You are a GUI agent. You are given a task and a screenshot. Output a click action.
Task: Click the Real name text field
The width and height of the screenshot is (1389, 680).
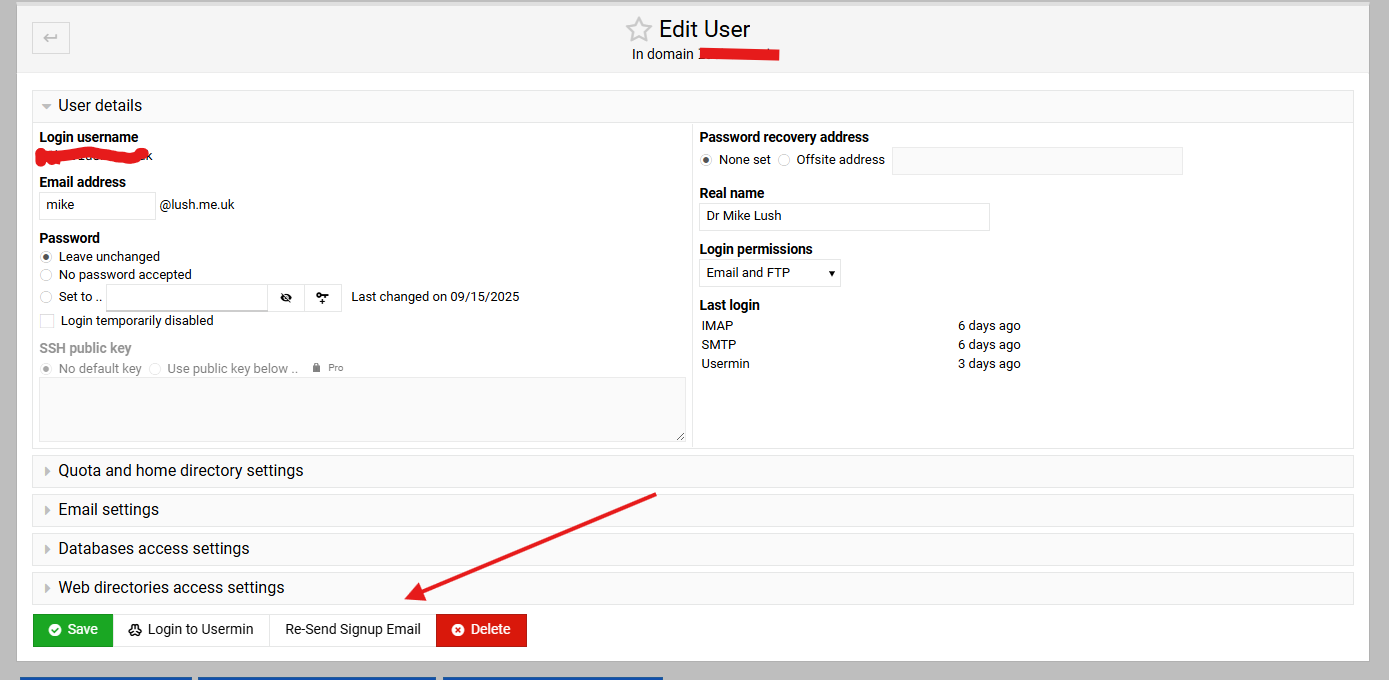point(844,217)
